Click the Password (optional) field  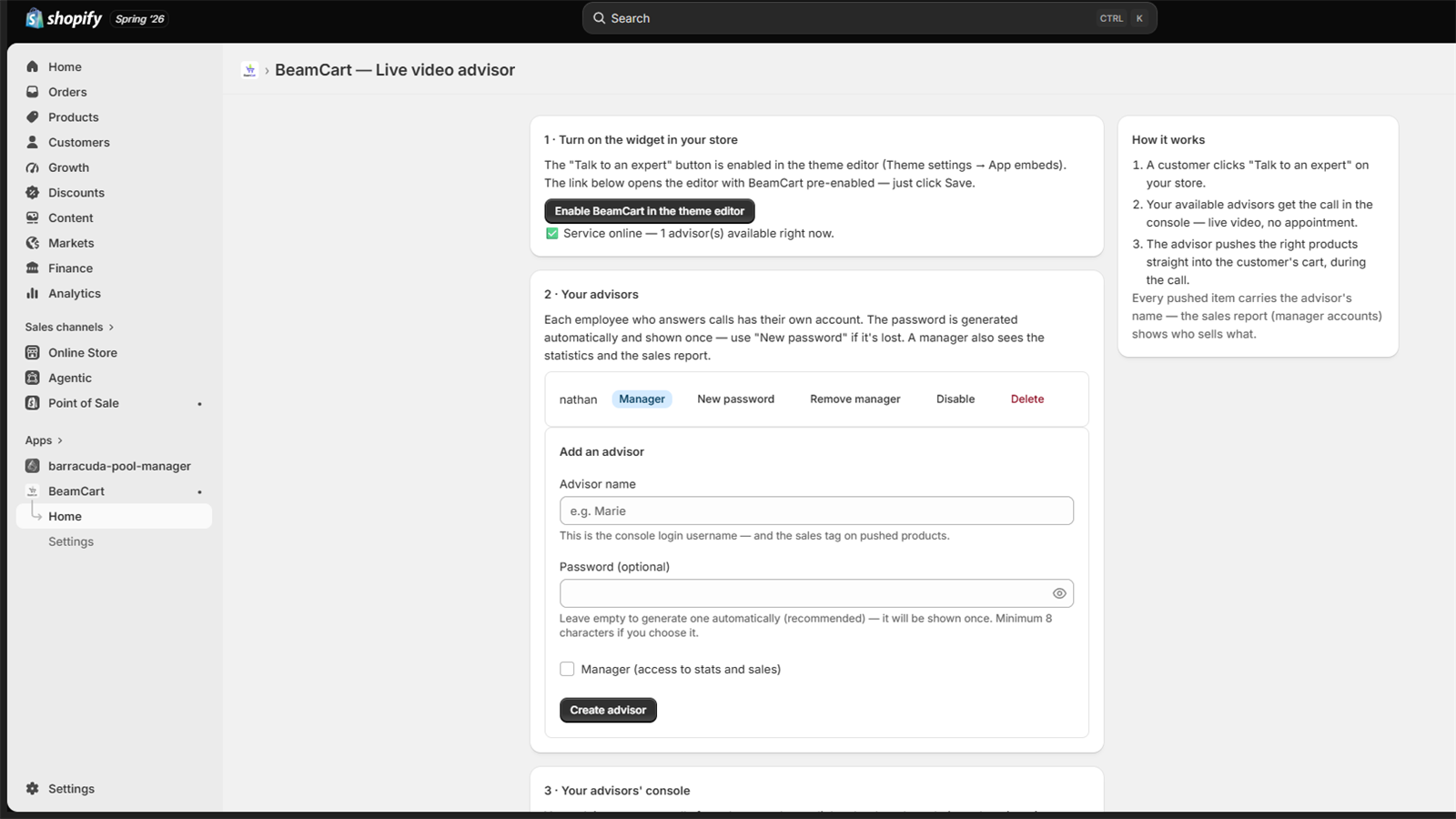[x=816, y=593]
